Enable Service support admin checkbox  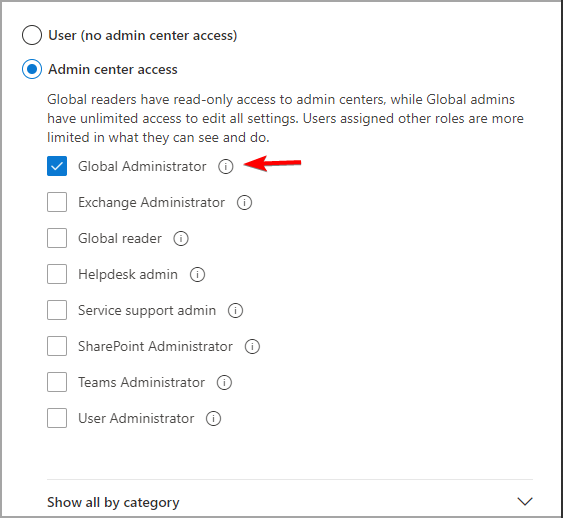click(57, 310)
